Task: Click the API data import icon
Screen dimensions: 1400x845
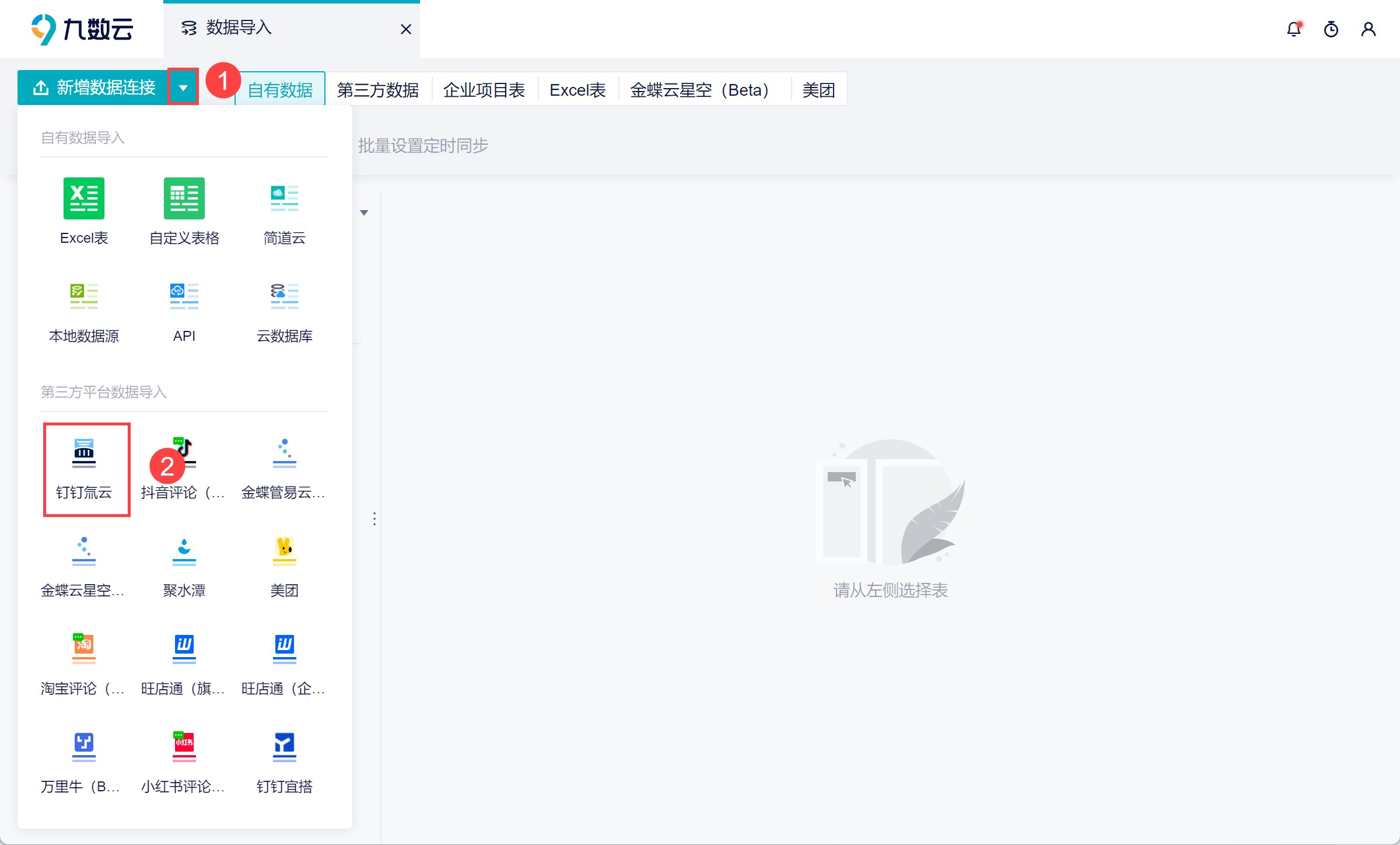Action: 184,297
